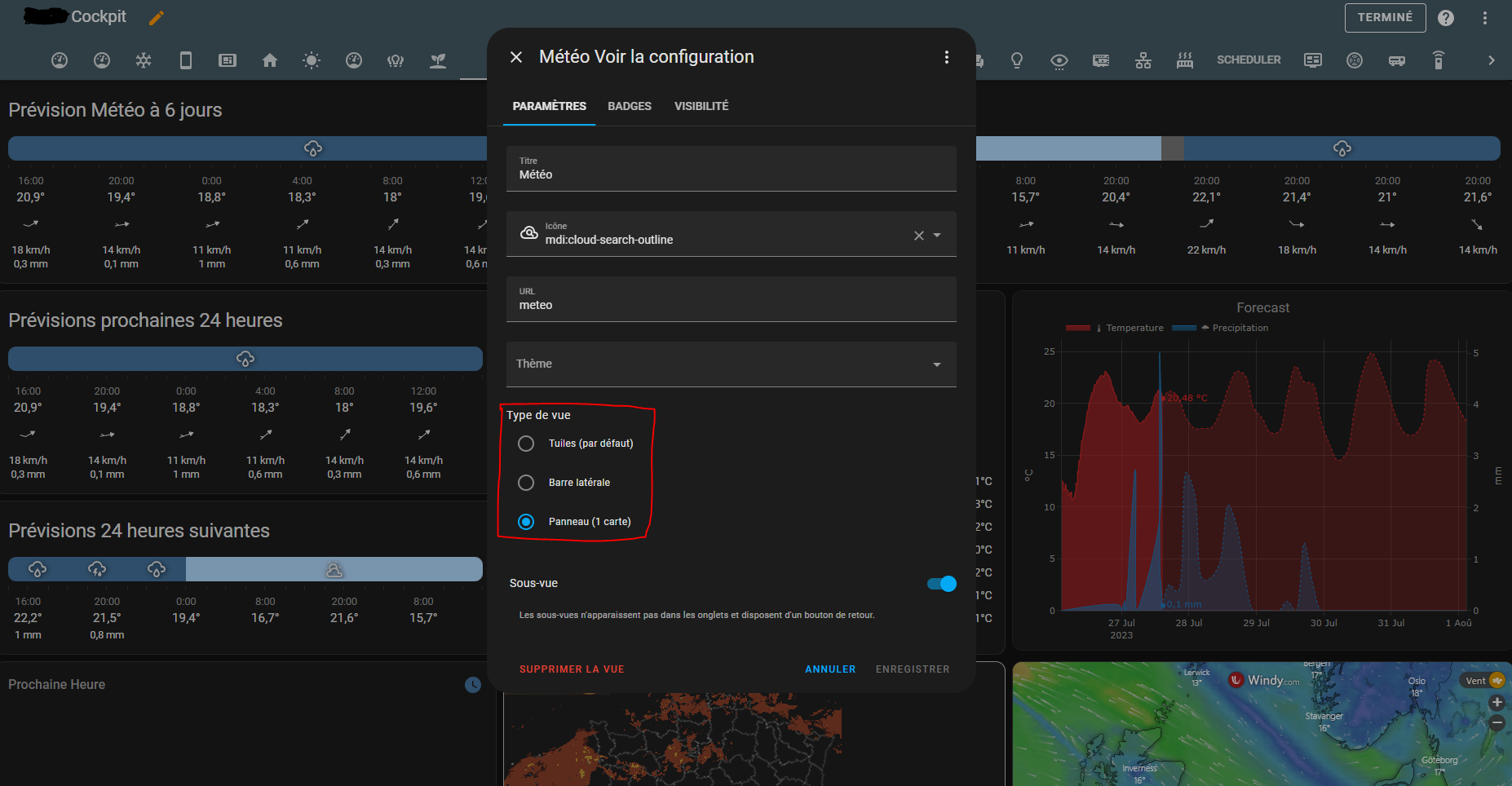Viewport: 1512px width, 786px height.
Task: Switch to the Visibilité tab
Action: [x=701, y=106]
